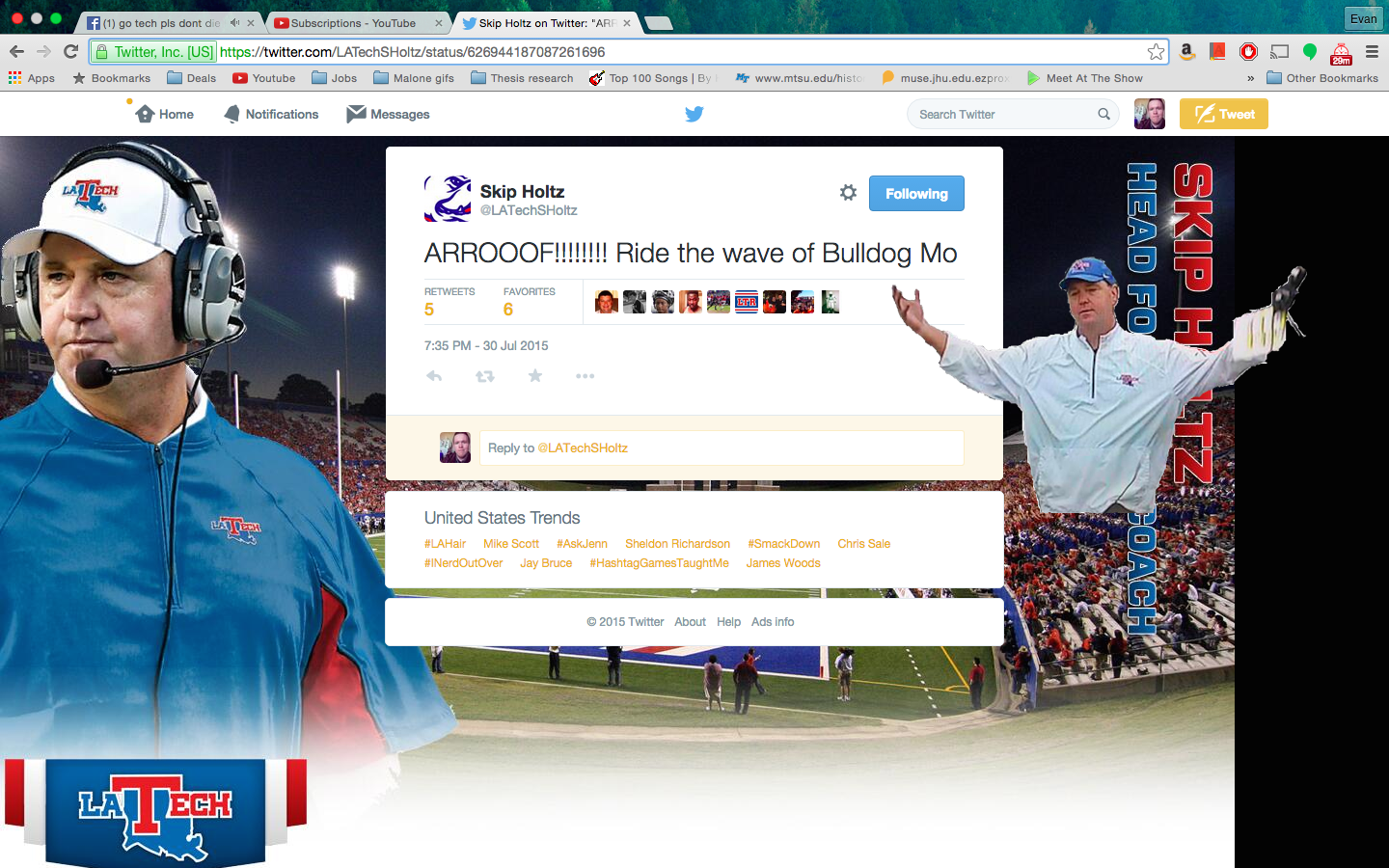Screen dimensions: 1389x868
Task: Favorite the tweet with the star icon
Action: click(x=535, y=376)
